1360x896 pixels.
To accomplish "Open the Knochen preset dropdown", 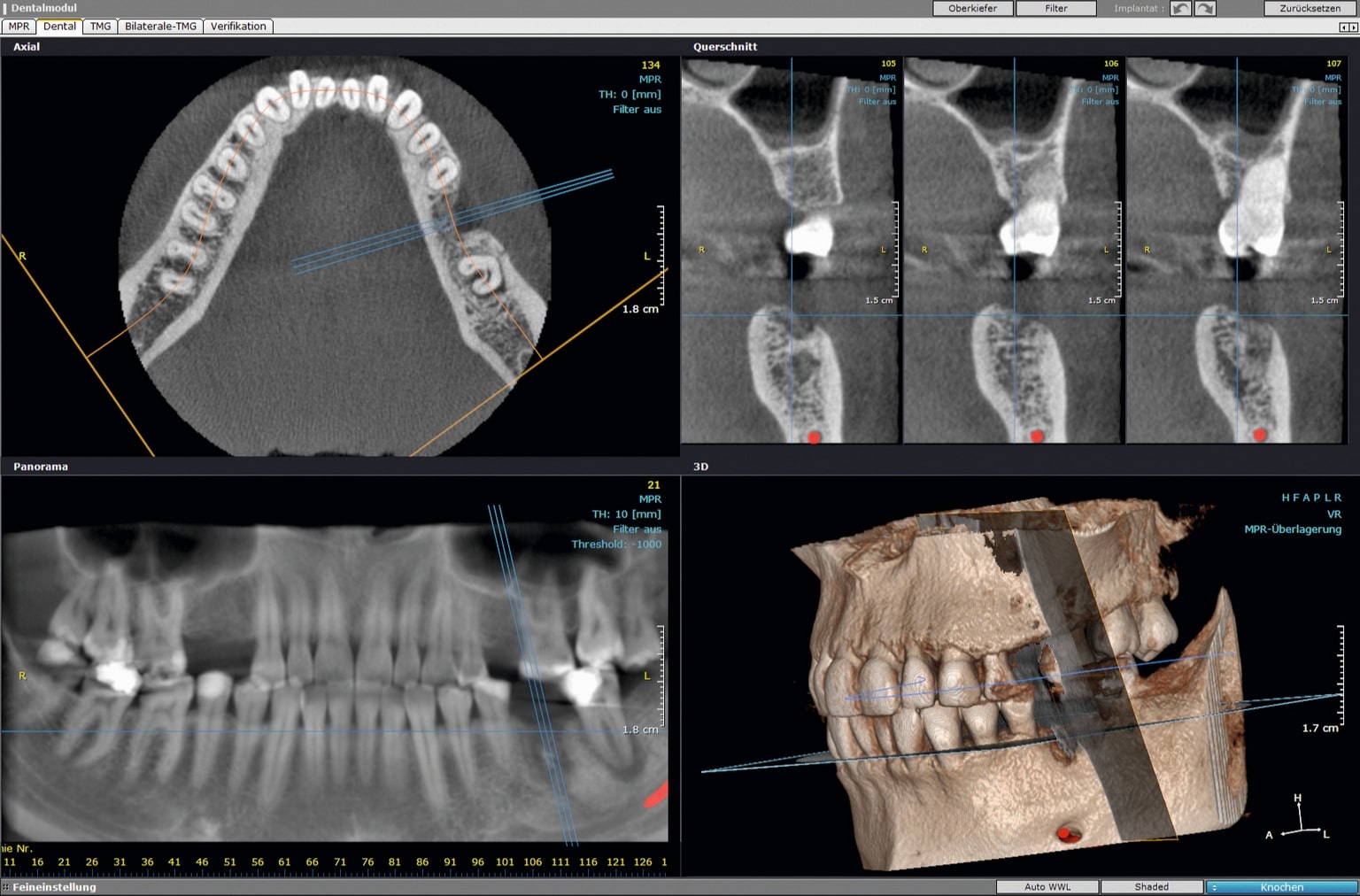I will click(x=1280, y=886).
